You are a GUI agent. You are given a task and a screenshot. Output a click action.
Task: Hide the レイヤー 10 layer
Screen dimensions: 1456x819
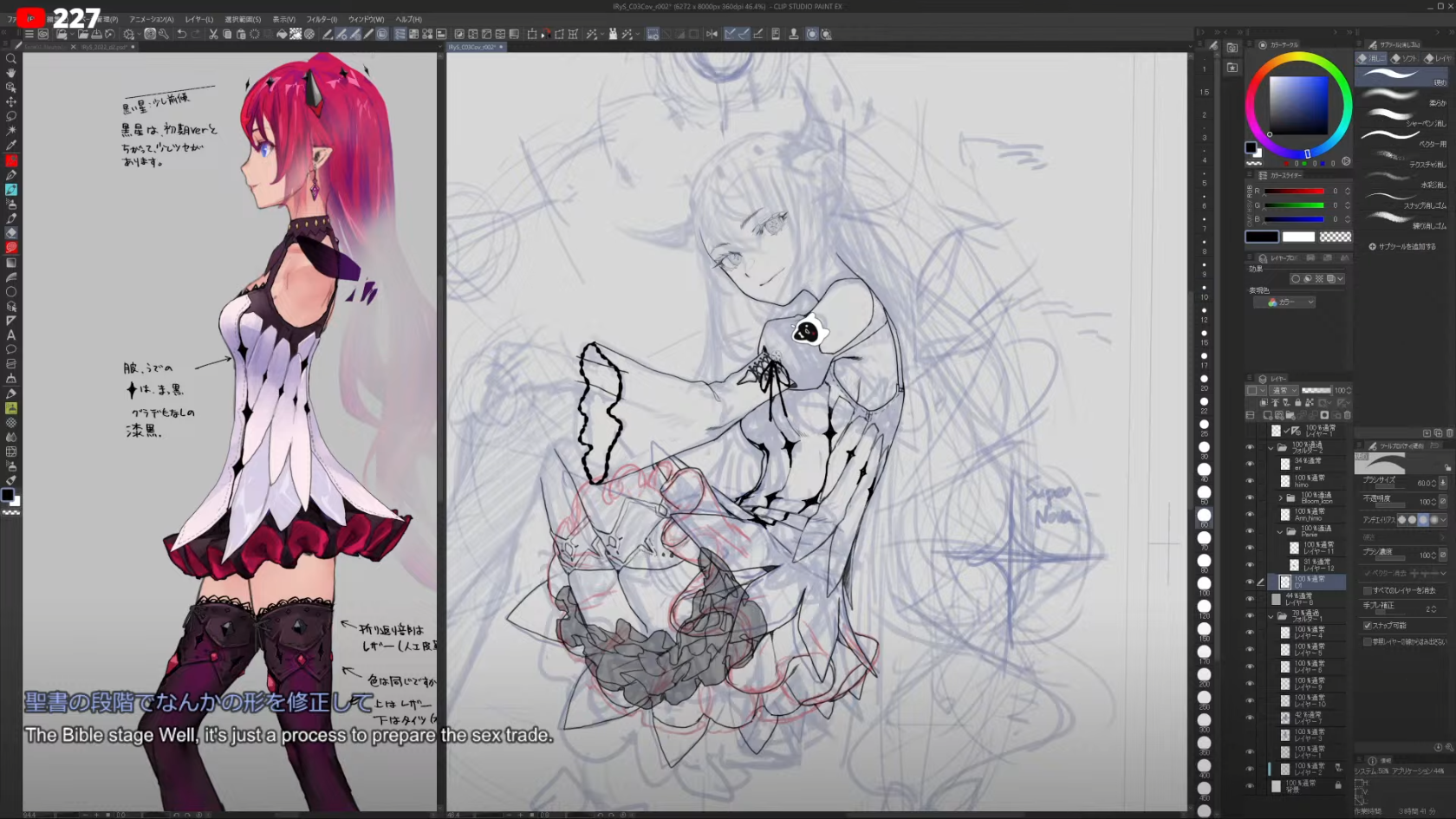click(1250, 700)
